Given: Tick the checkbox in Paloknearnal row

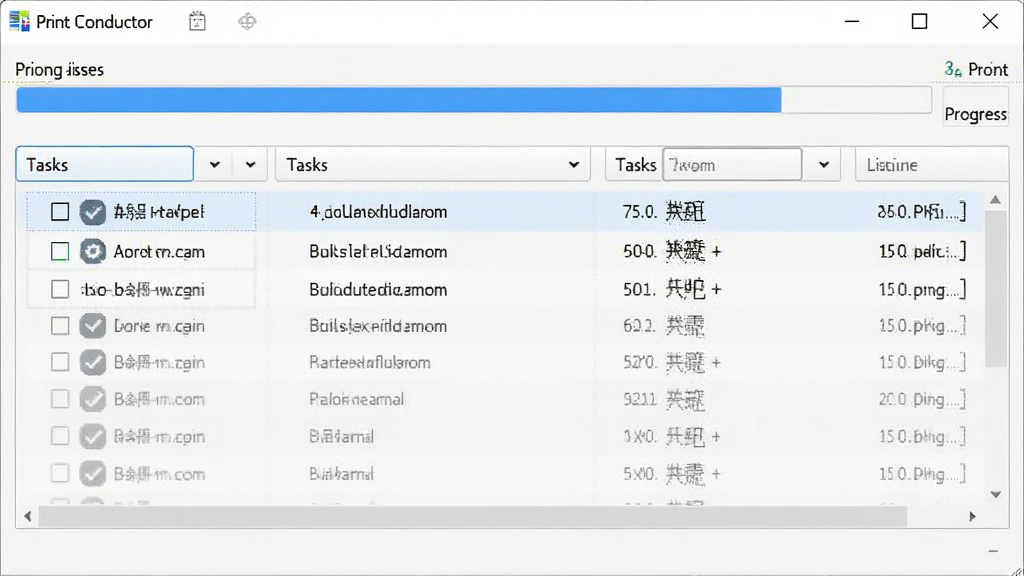Looking at the screenshot, I should 60,399.
